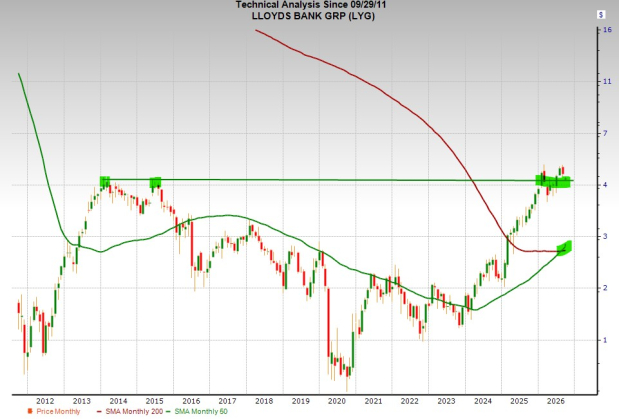This screenshot has width=619, height=419.
Task: Click the 2014 x-axis year label
Action: tap(118, 401)
